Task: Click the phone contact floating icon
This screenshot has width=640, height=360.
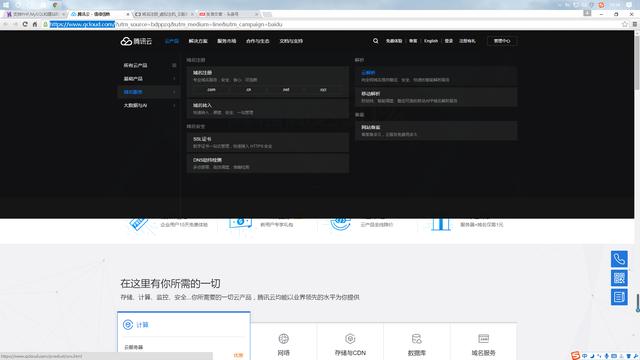Action: click(619, 259)
